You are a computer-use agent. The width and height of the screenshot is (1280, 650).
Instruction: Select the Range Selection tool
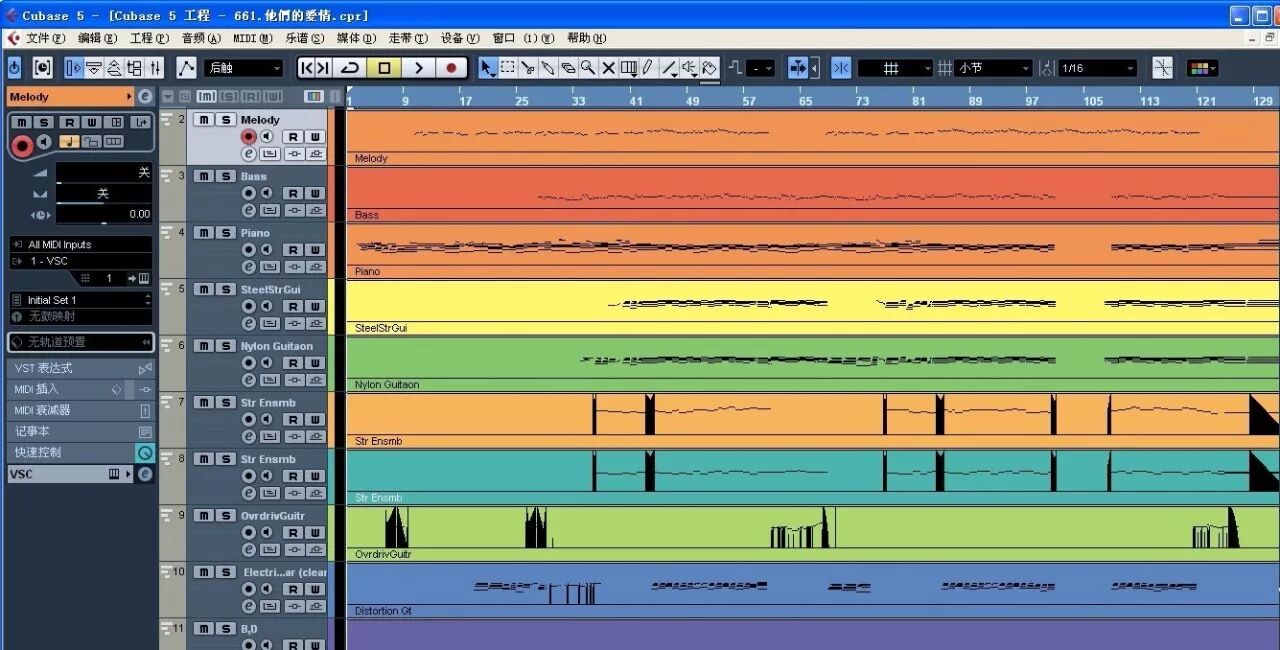508,68
